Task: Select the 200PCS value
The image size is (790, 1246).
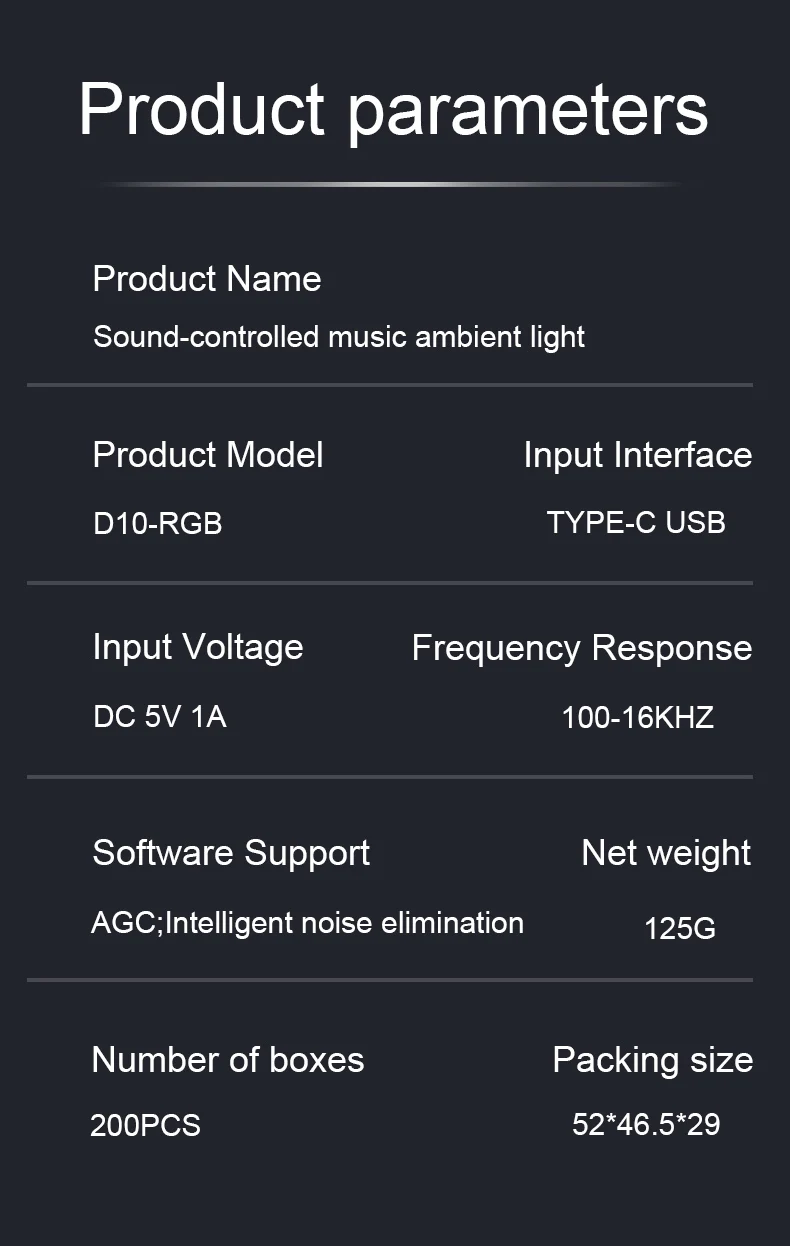Action: click(146, 1126)
